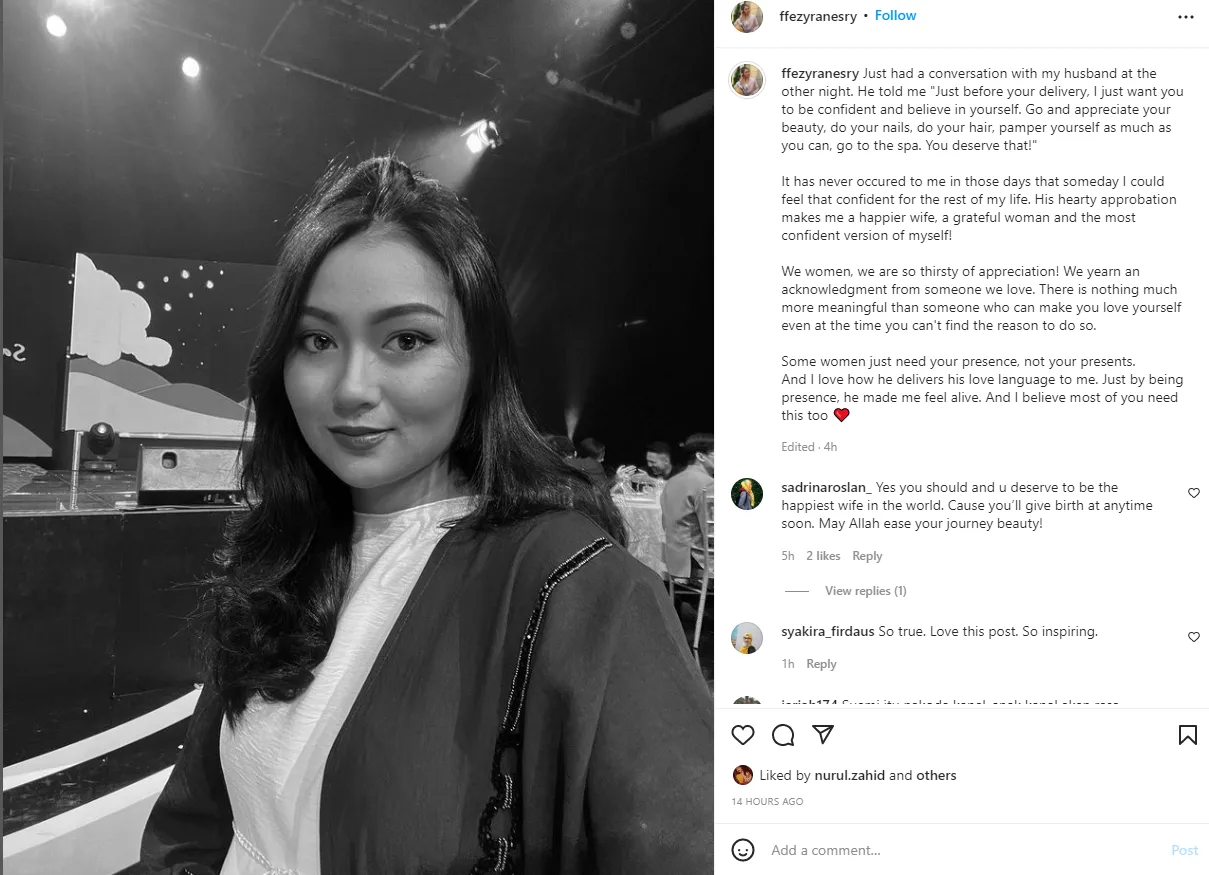Like sadrinaroslan_'s comment with the heart

click(x=1194, y=493)
